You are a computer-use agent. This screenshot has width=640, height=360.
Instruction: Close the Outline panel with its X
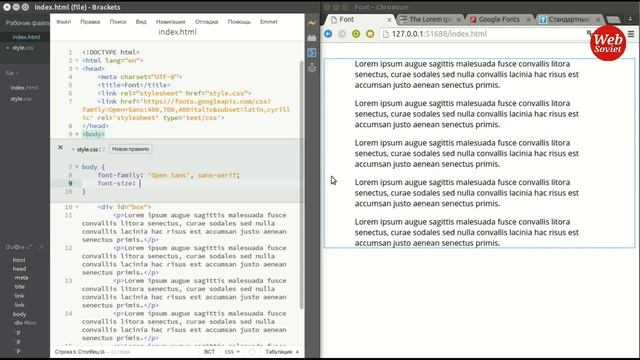click(x=42, y=247)
